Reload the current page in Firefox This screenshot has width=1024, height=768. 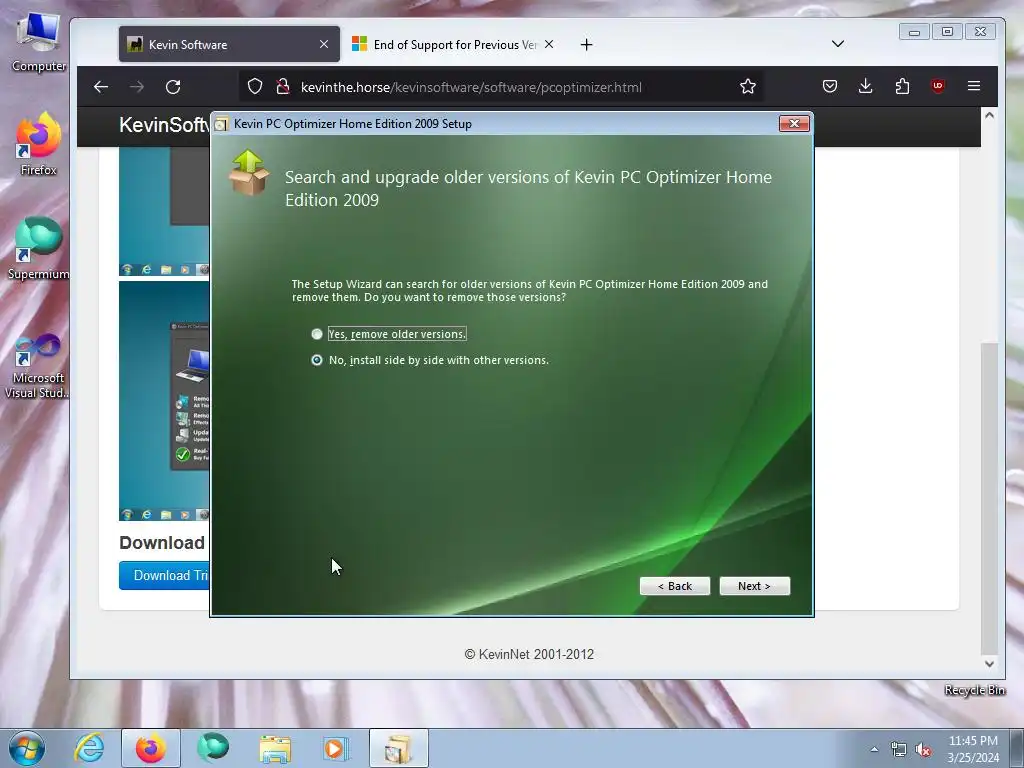coord(173,87)
